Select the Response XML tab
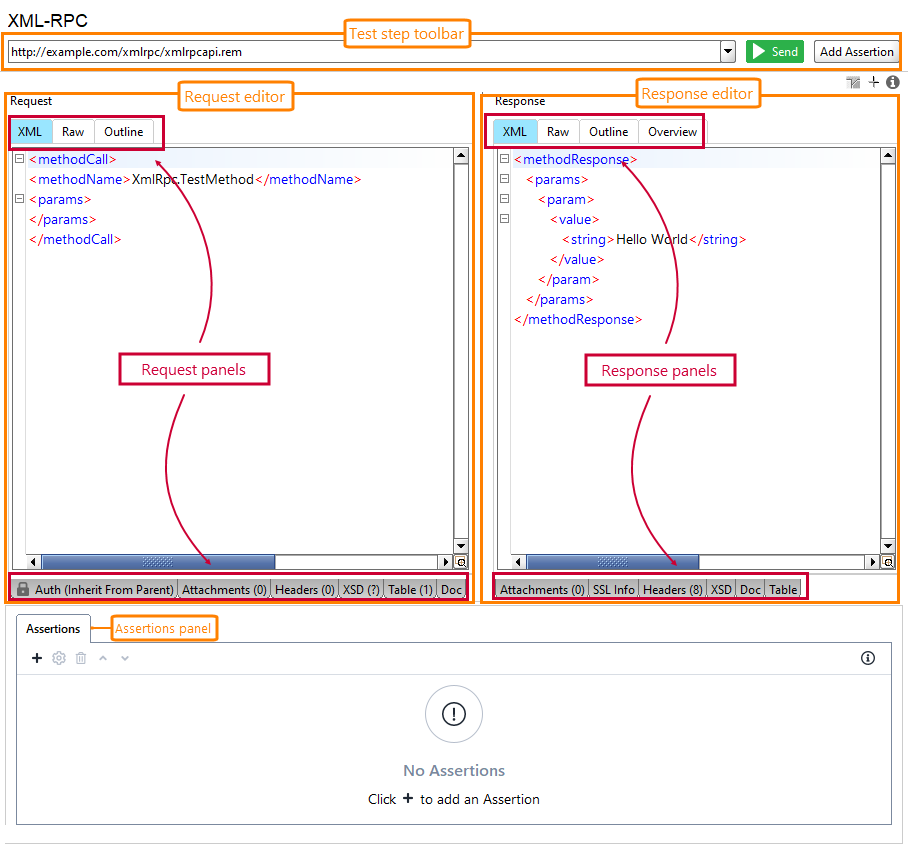 point(514,131)
